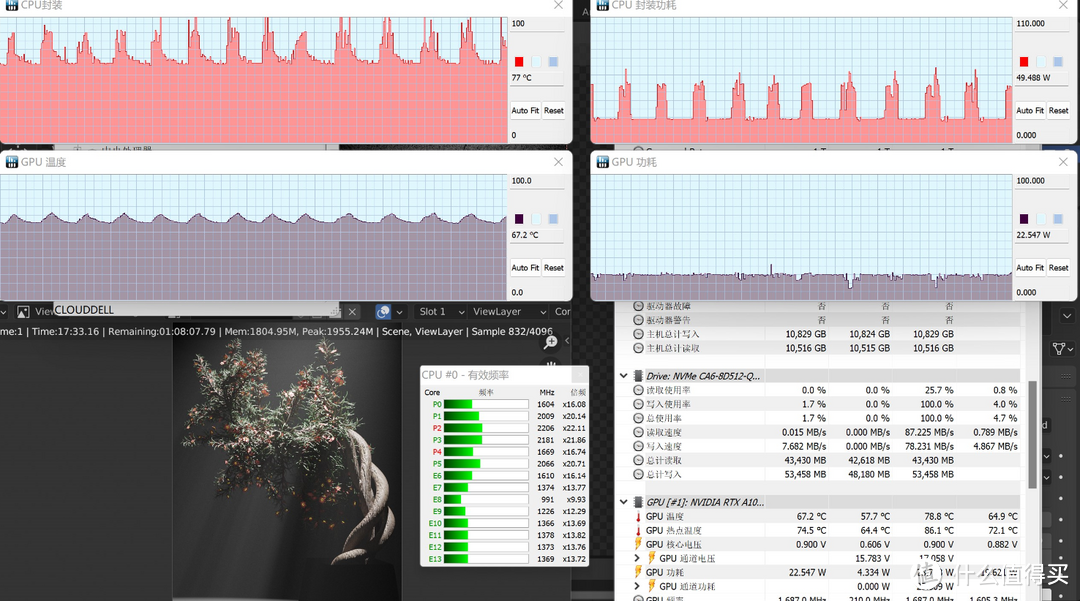Open the Slot 1 dropdown

[x=439, y=312]
